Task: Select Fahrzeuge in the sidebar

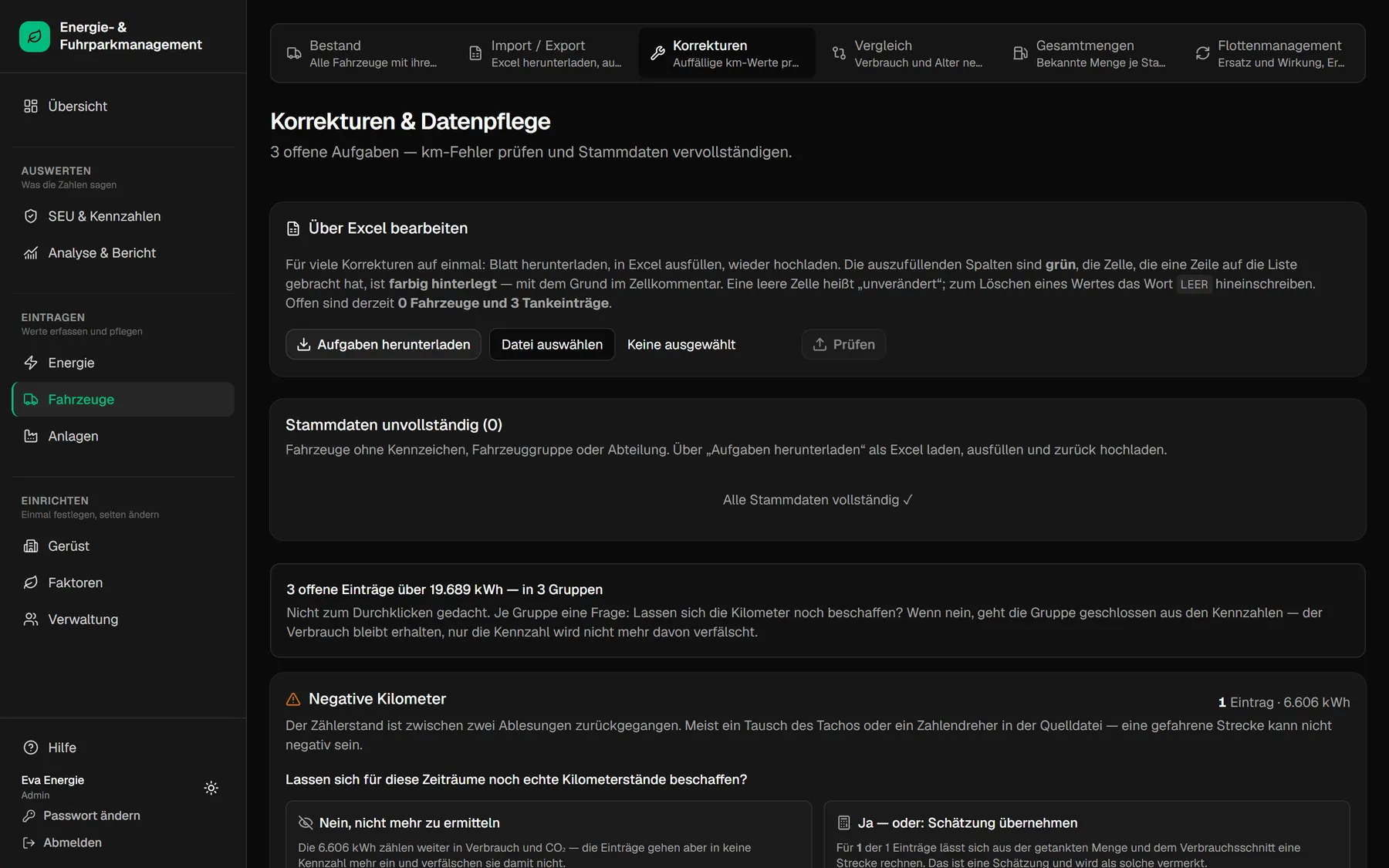Action: click(x=123, y=400)
